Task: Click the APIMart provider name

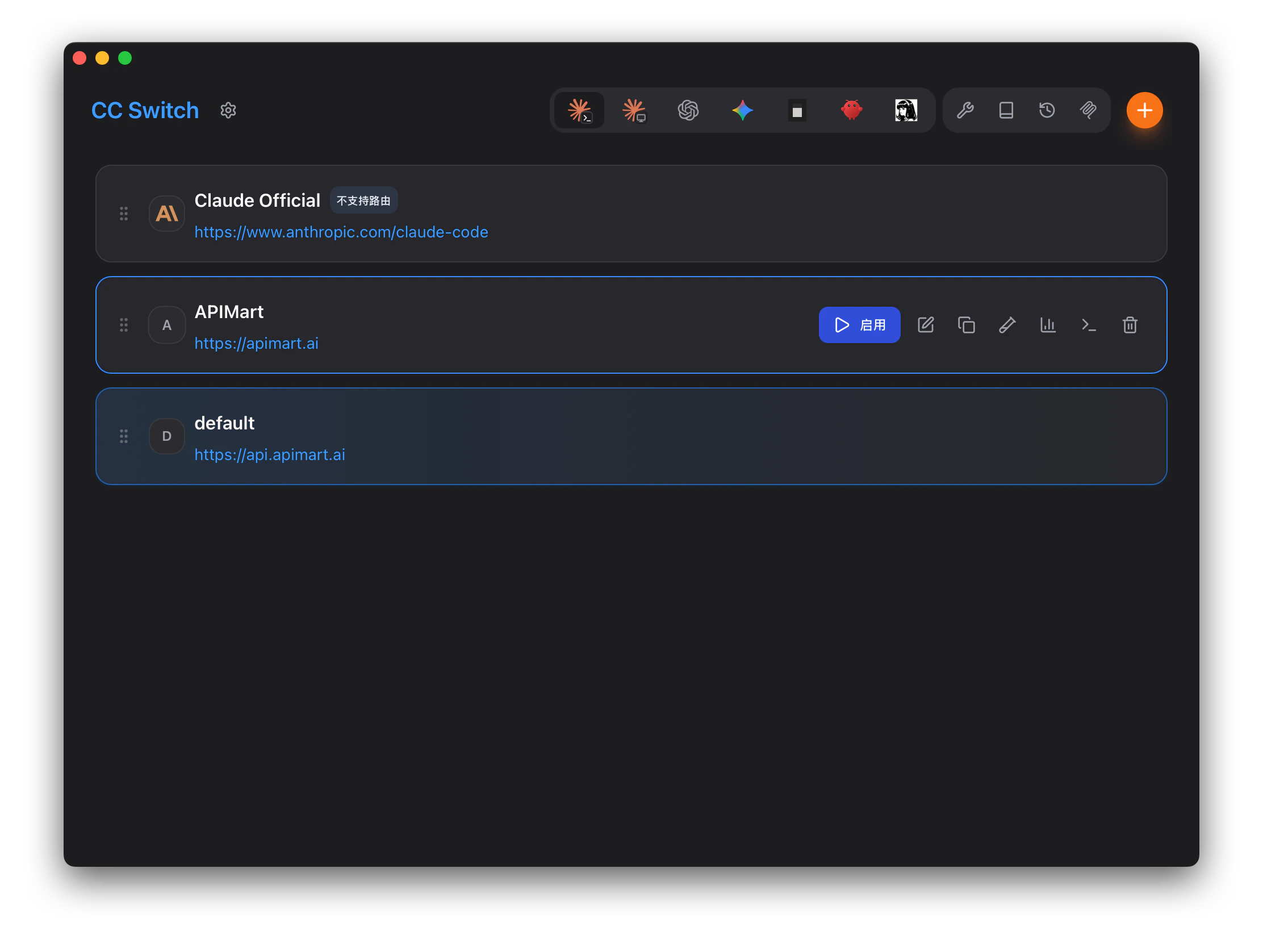Action: point(229,312)
